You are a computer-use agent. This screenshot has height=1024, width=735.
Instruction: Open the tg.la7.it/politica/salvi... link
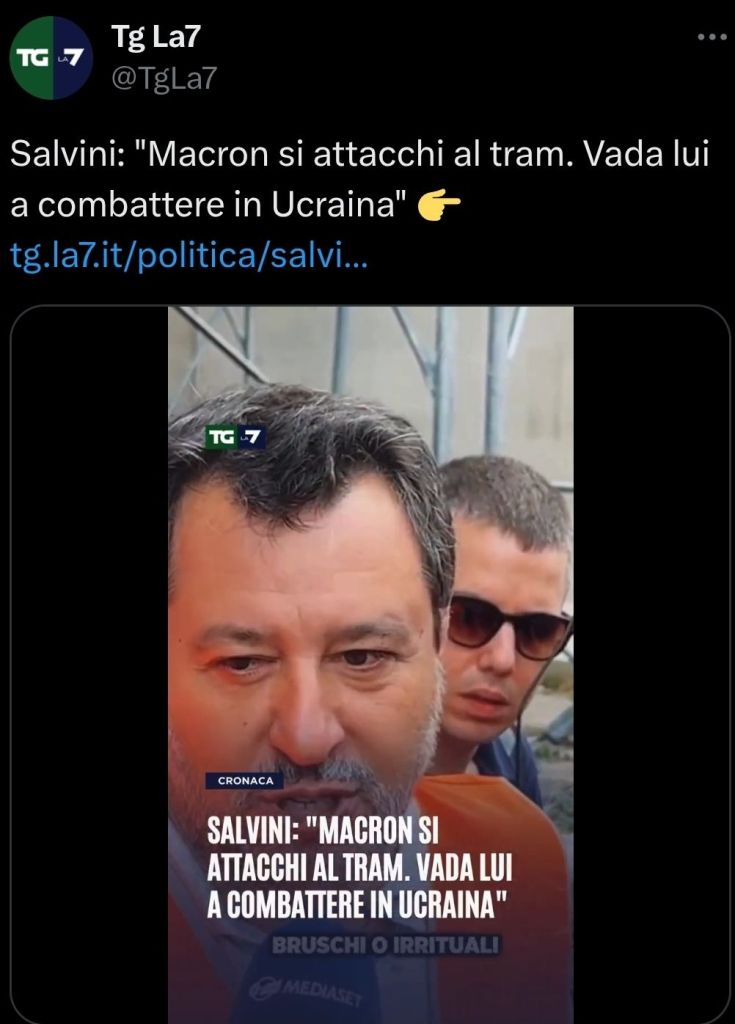[x=189, y=256]
